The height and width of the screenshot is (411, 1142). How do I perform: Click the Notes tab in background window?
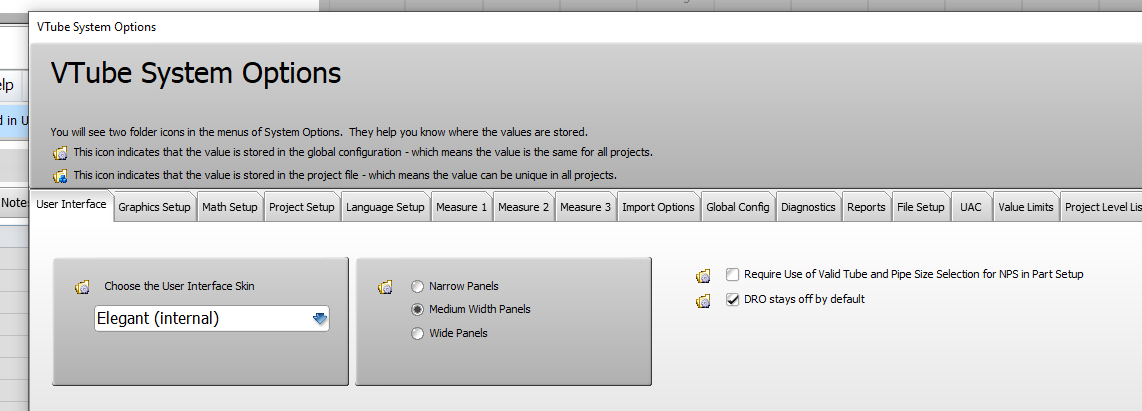[x=14, y=203]
